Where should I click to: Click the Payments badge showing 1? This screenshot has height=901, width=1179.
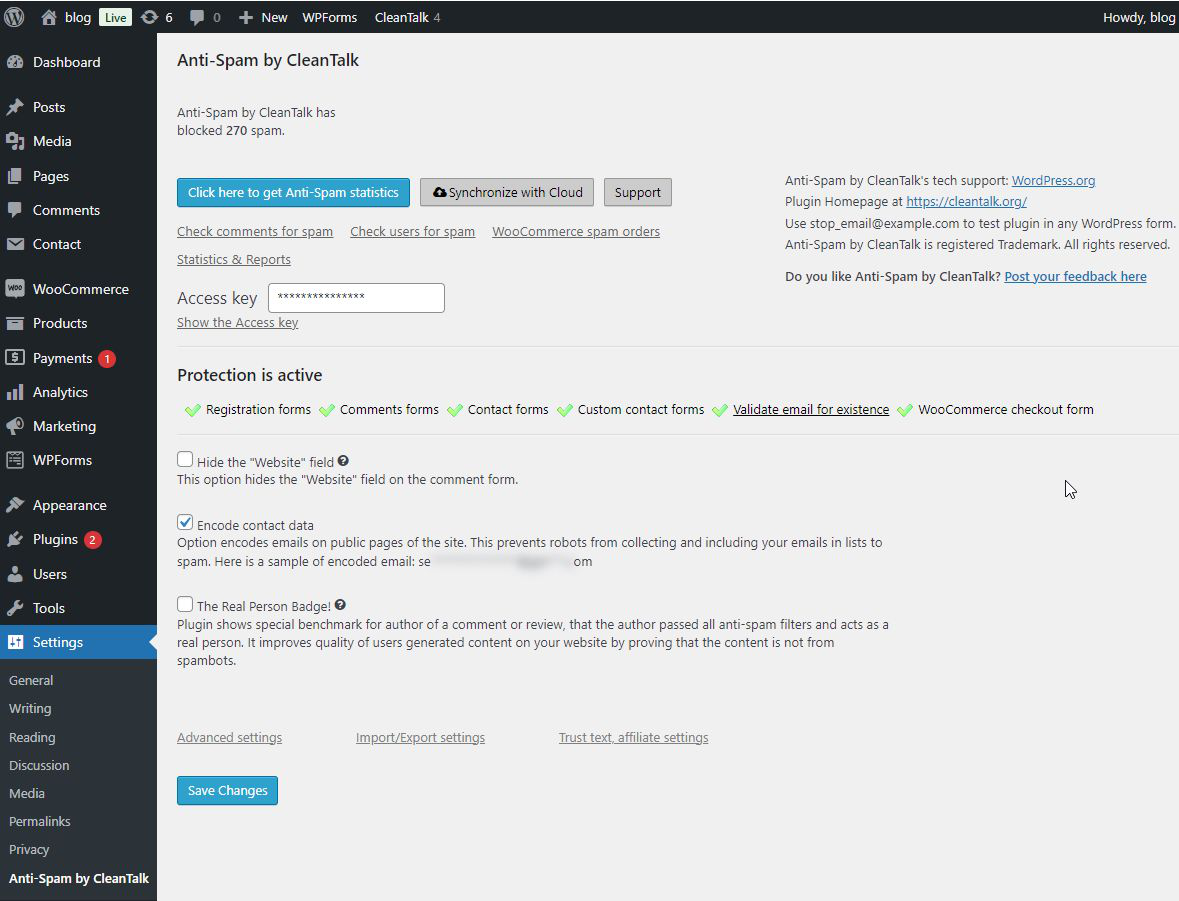tap(107, 359)
